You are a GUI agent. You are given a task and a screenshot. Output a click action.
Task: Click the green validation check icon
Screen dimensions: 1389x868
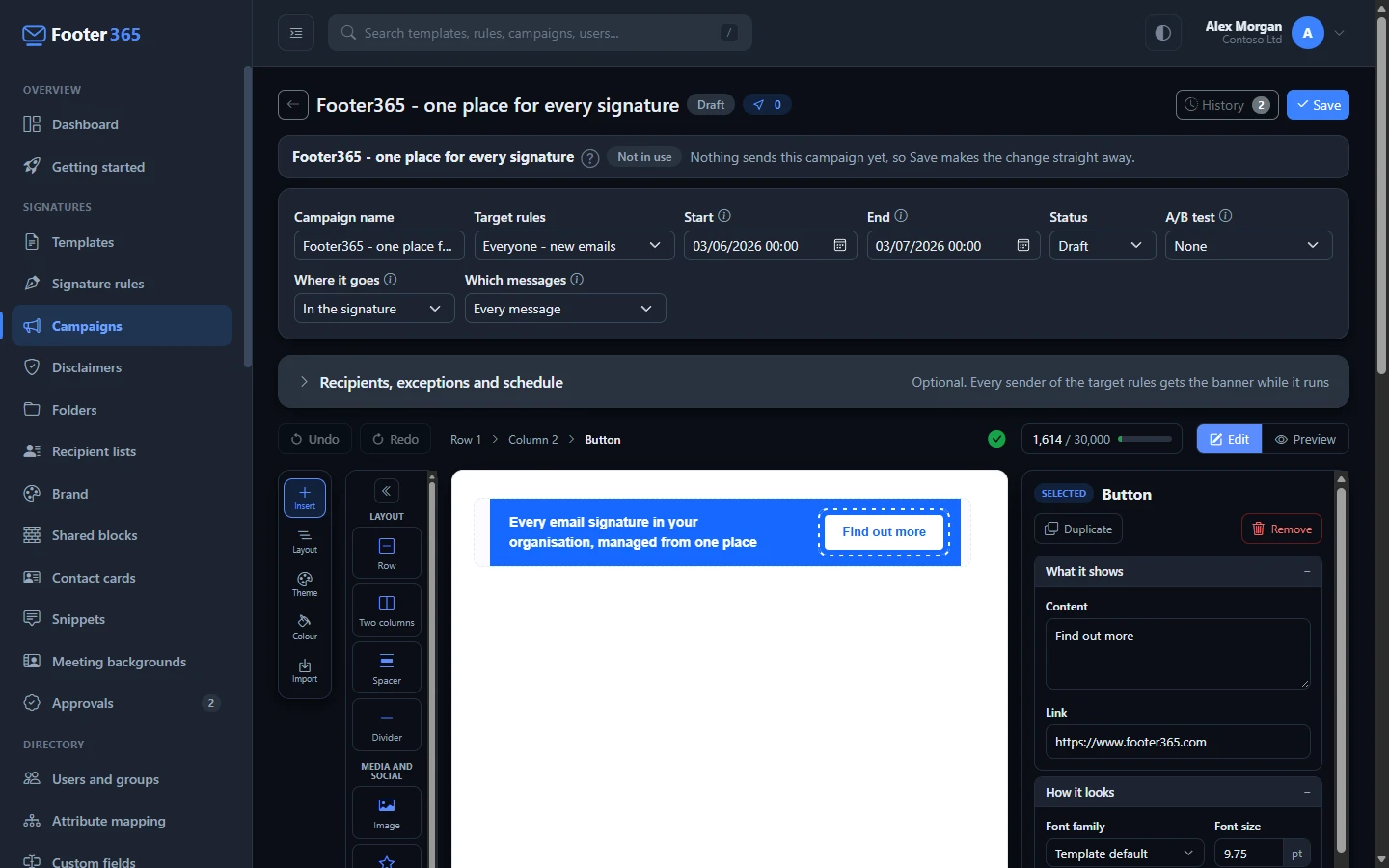pos(997,439)
